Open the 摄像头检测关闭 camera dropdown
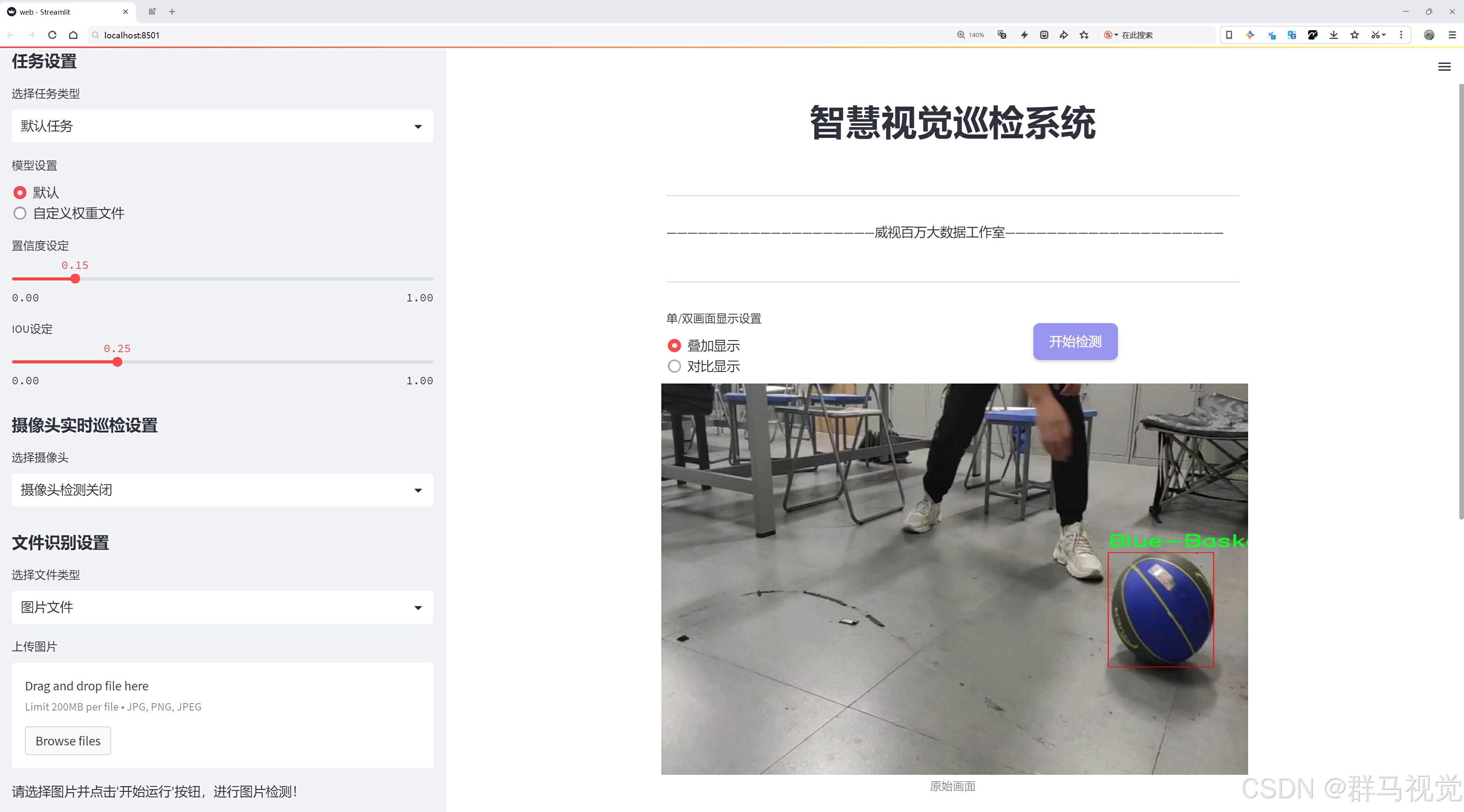 (x=222, y=490)
